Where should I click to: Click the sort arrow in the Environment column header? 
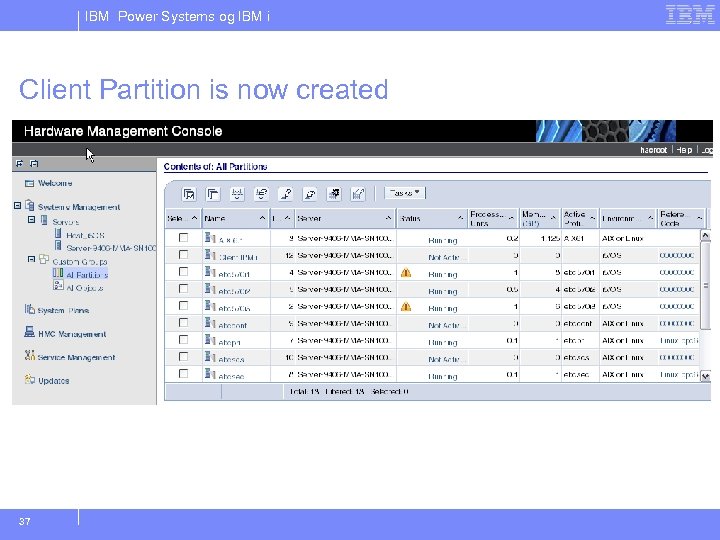pyautogui.click(x=651, y=218)
